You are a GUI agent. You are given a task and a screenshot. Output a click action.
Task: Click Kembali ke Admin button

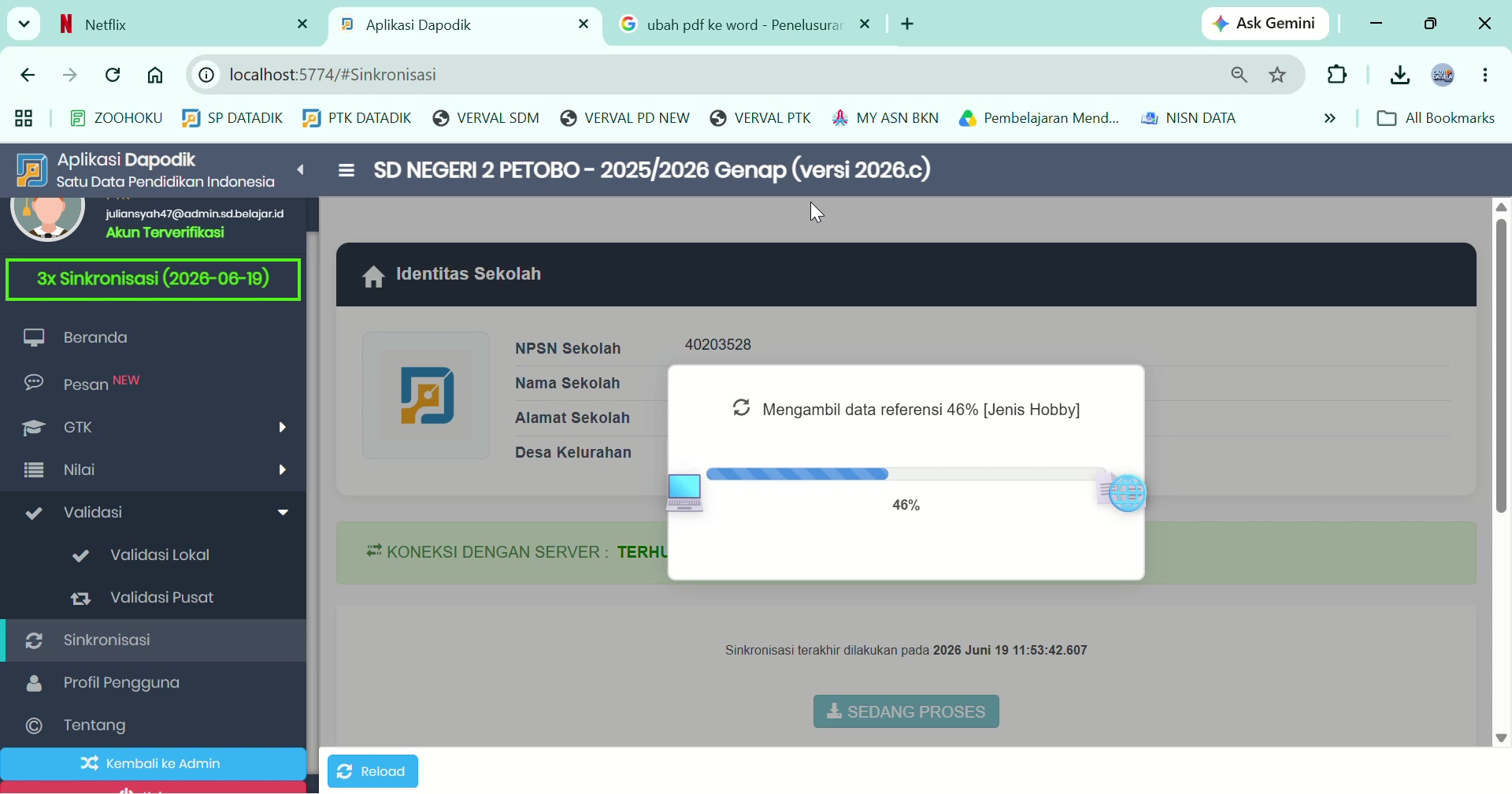(x=153, y=763)
